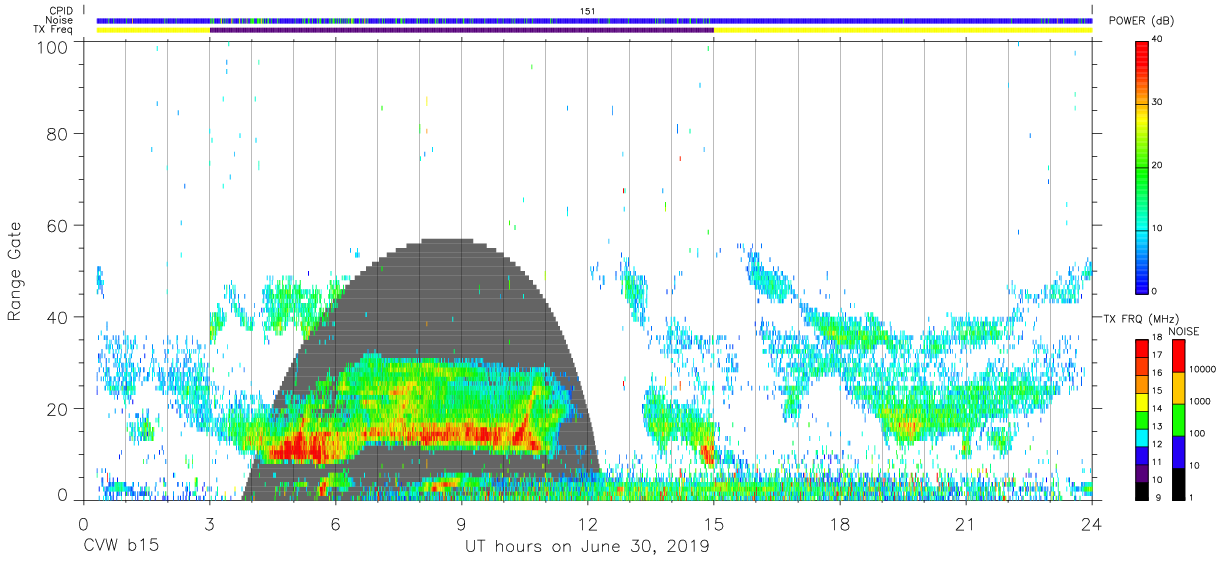Click the yellow TX Freq strip segment before 3 UT

click(x=153, y=30)
